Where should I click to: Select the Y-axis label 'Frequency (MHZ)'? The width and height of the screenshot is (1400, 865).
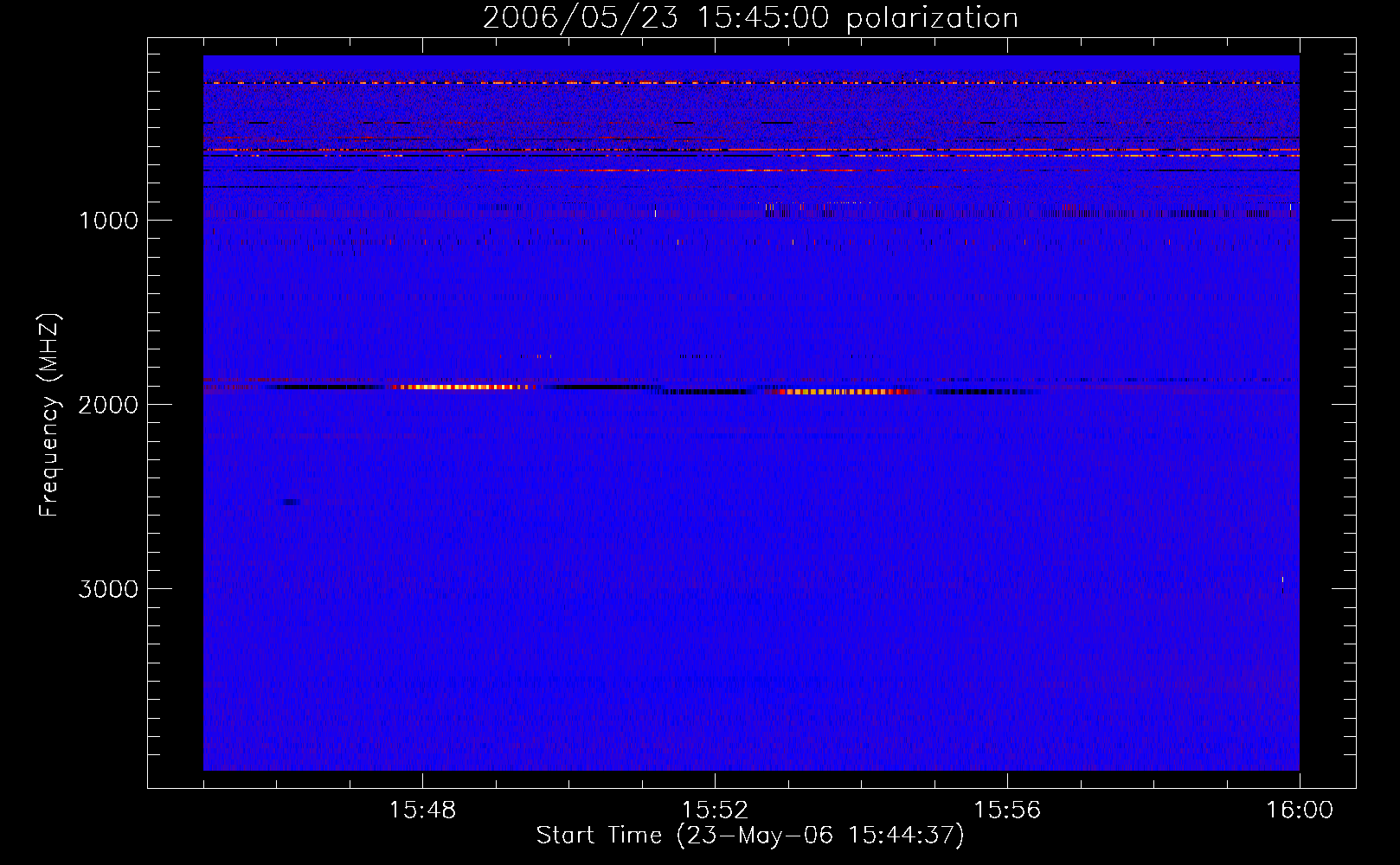coord(49,415)
